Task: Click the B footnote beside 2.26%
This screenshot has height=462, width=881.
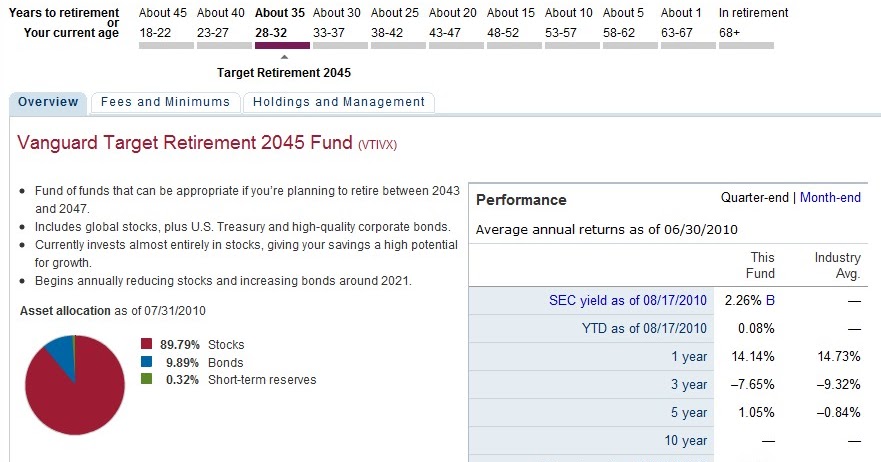Action: pos(770,301)
